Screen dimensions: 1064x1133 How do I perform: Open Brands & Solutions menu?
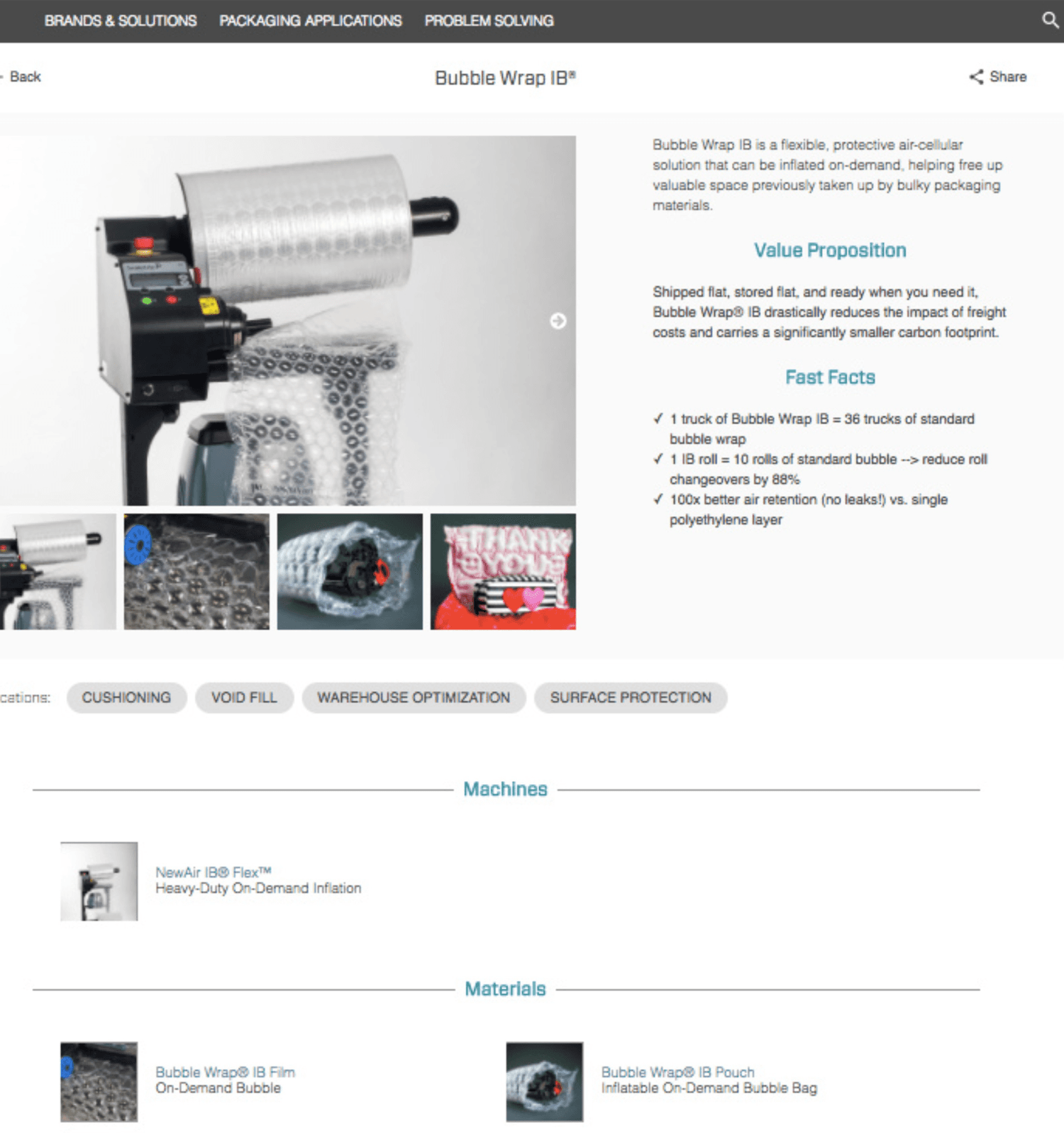pyautogui.click(x=121, y=21)
